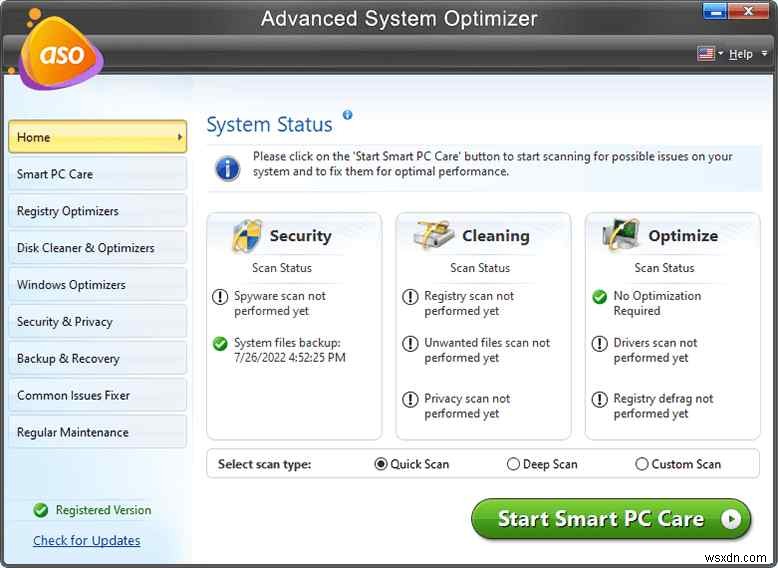Click the US flag language icon
This screenshot has width=778, height=568.
click(706, 54)
